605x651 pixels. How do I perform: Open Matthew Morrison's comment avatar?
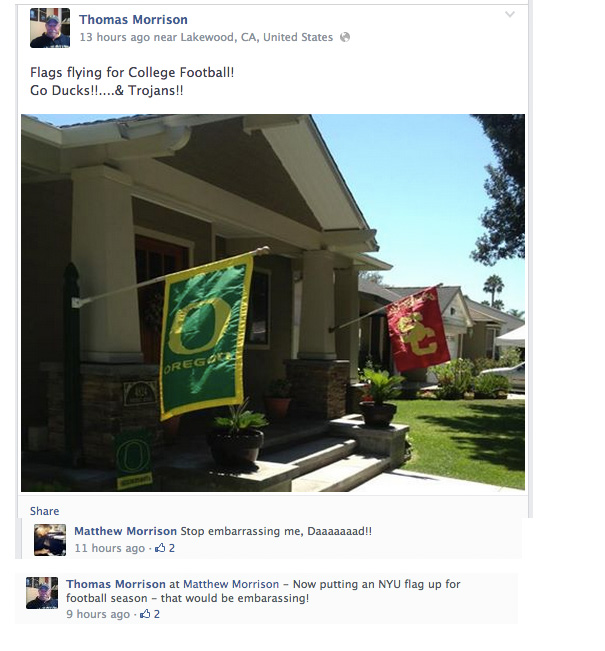(x=50, y=540)
